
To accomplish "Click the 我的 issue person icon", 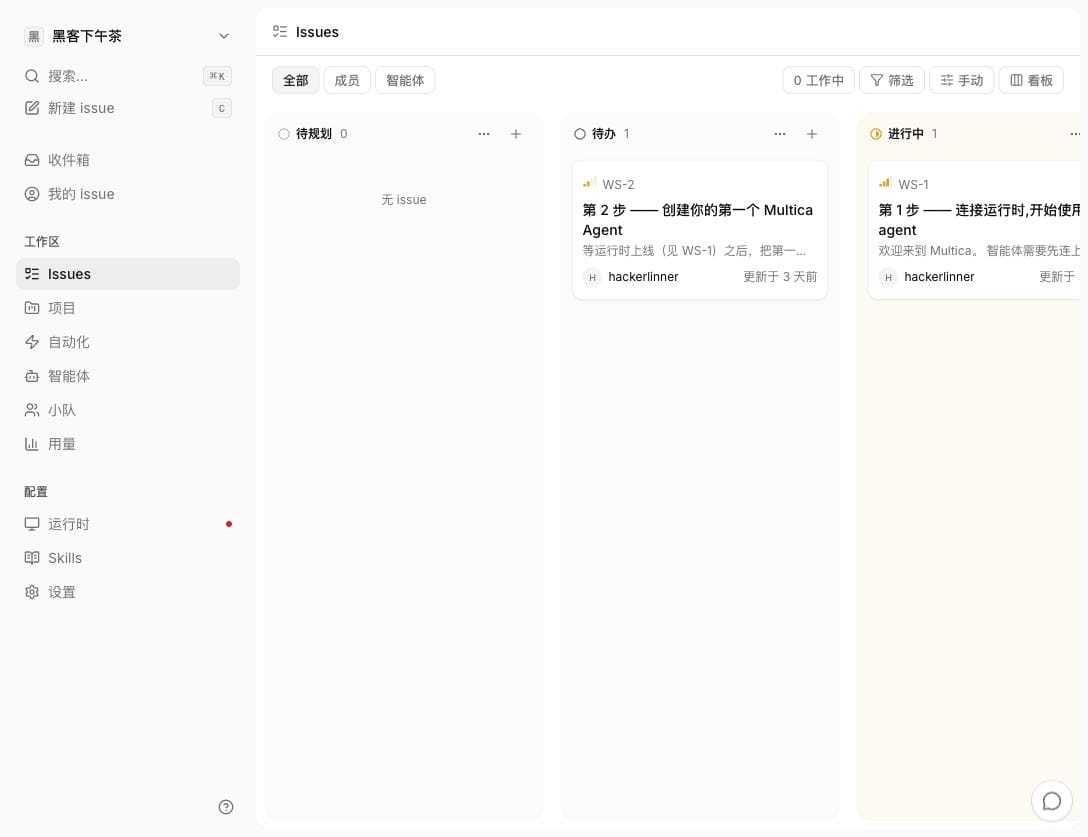I will coord(32,194).
